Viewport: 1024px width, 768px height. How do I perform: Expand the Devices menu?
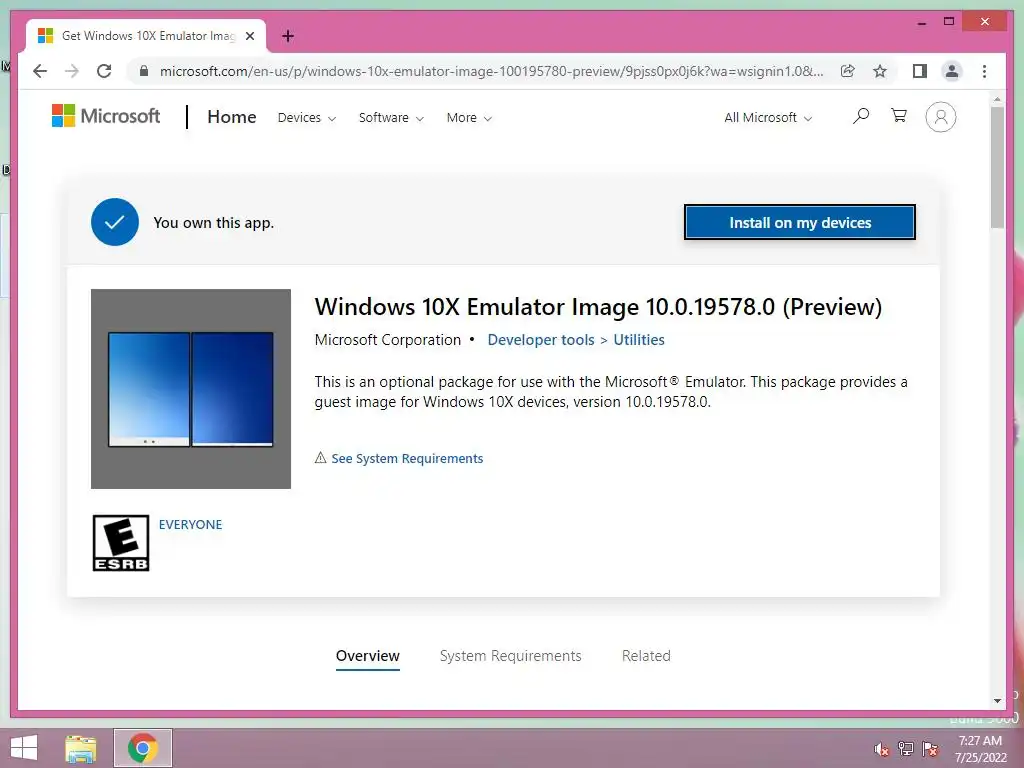click(307, 118)
